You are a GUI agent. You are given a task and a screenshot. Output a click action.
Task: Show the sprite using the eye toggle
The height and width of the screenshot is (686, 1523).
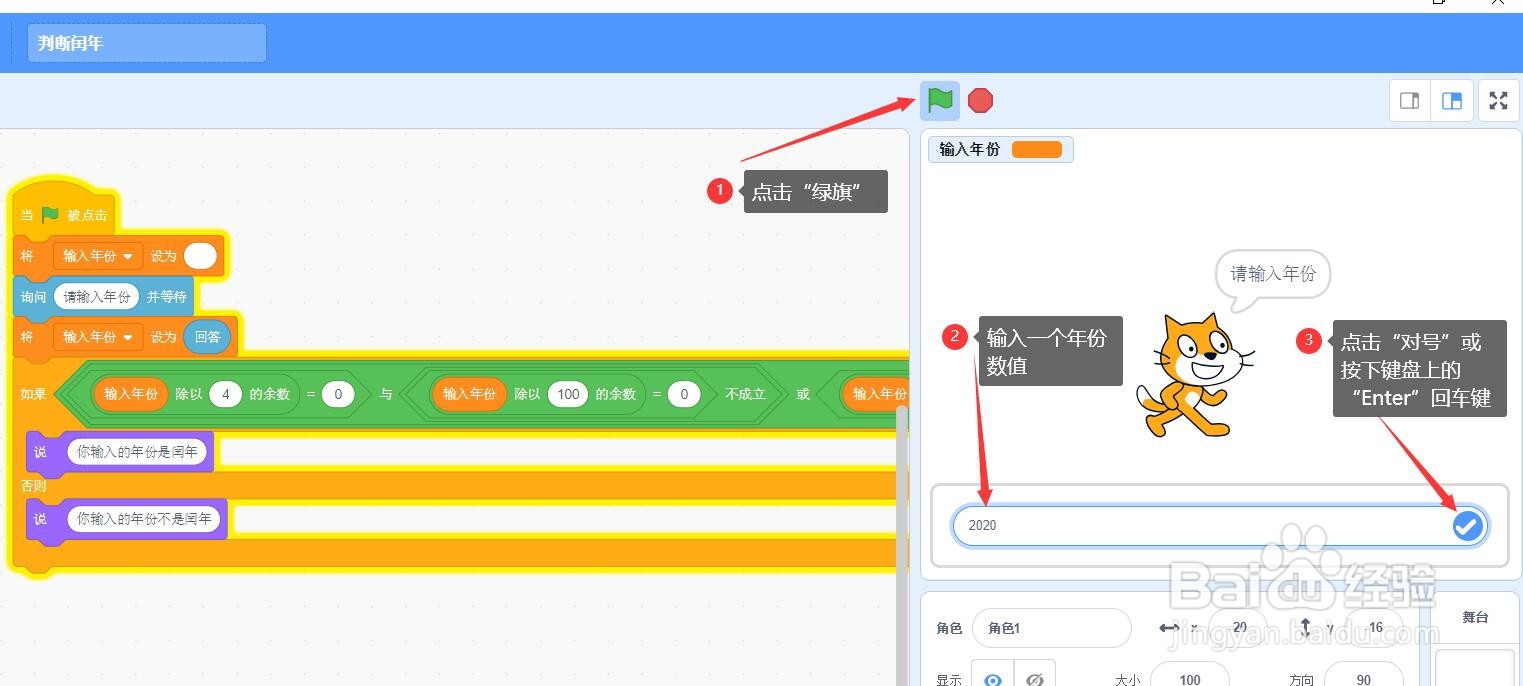[x=992, y=678]
